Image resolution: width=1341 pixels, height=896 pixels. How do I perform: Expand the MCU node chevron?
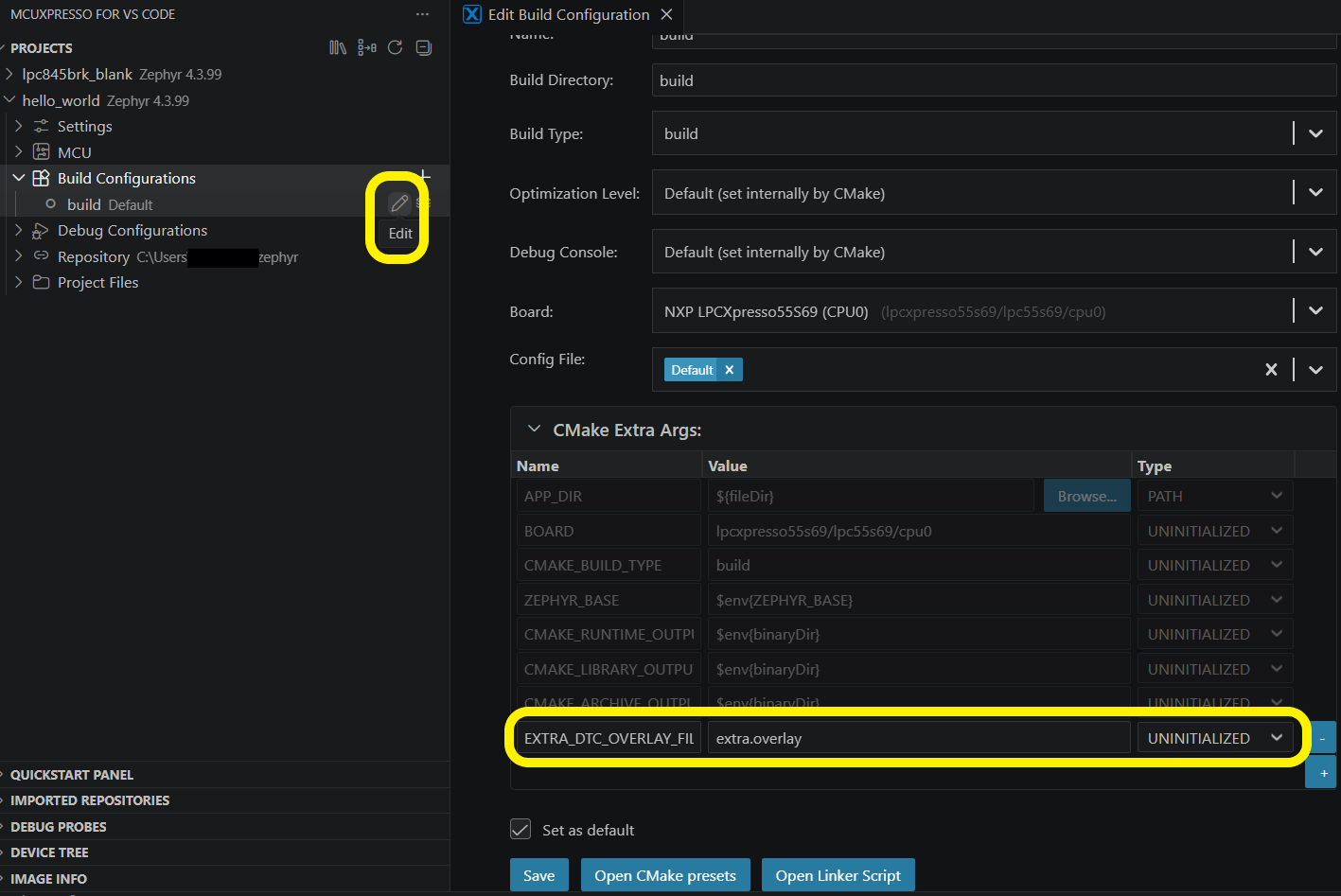tap(19, 152)
